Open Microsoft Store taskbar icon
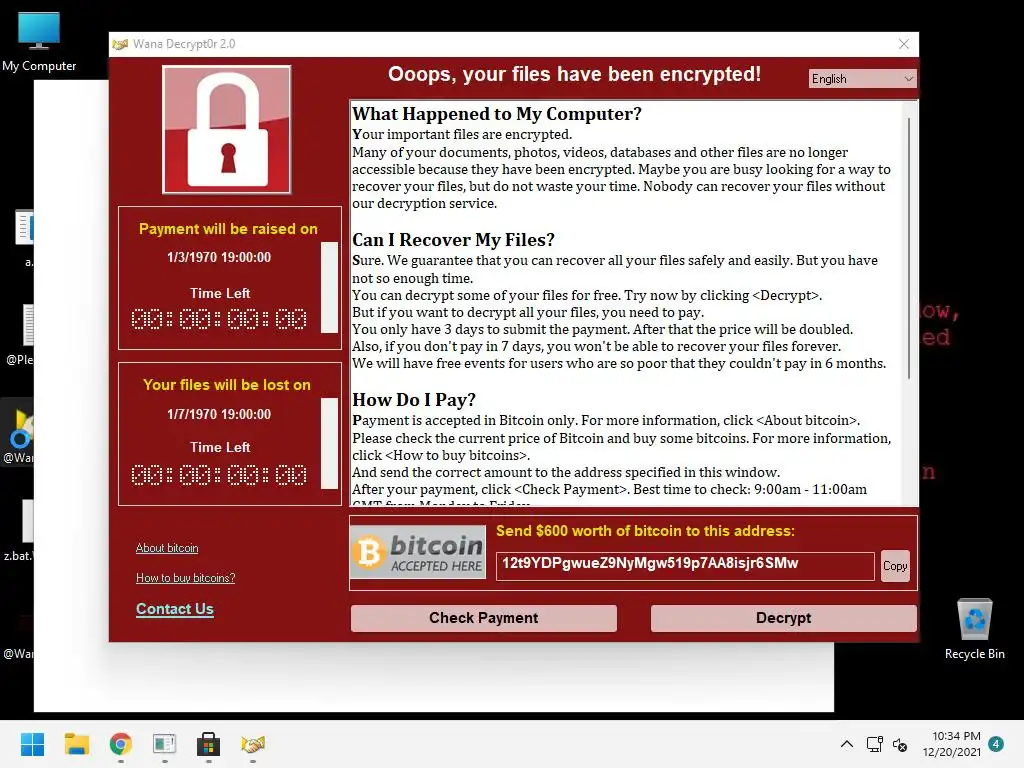1024x768 pixels. pos(208,744)
